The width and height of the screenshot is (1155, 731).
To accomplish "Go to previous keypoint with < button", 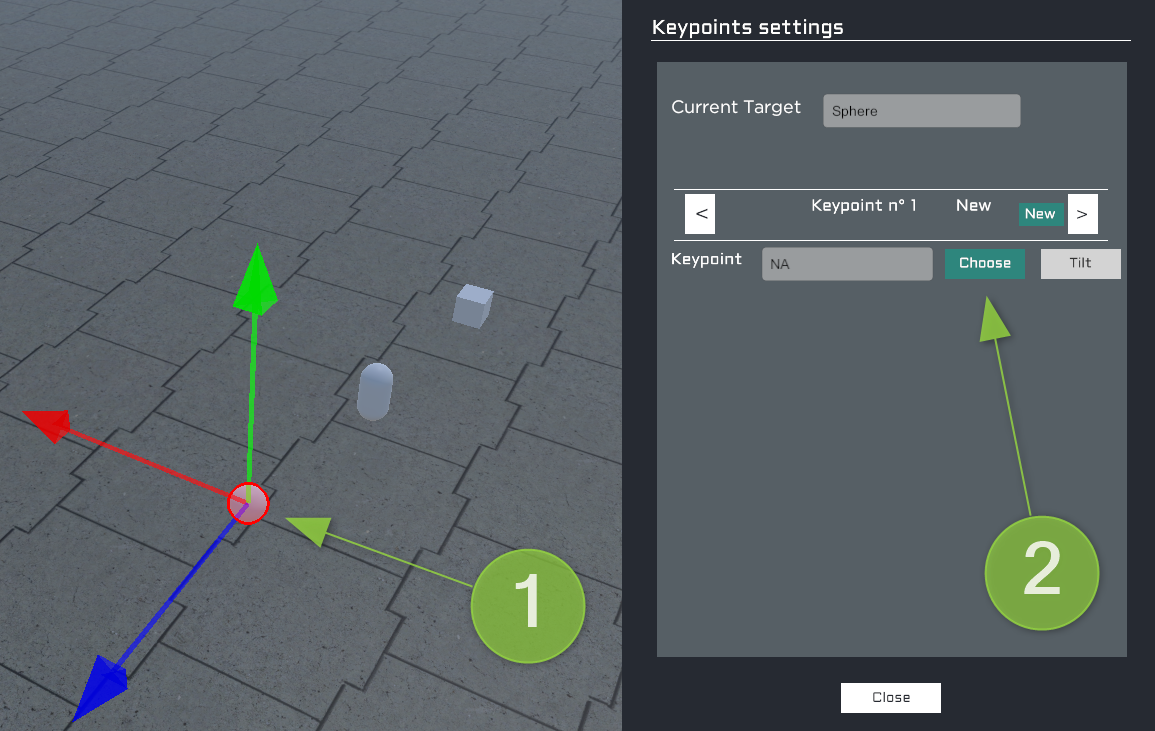I will tap(700, 214).
